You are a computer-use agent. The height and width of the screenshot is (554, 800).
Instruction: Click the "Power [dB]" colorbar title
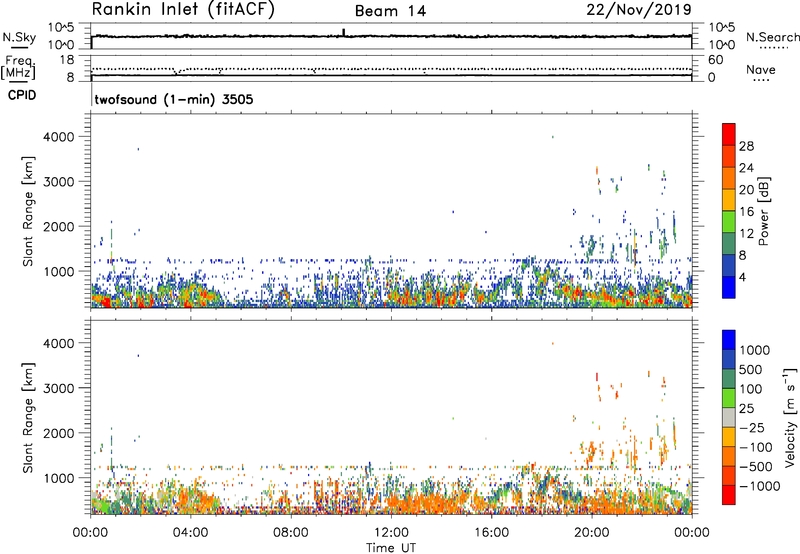coord(763,211)
